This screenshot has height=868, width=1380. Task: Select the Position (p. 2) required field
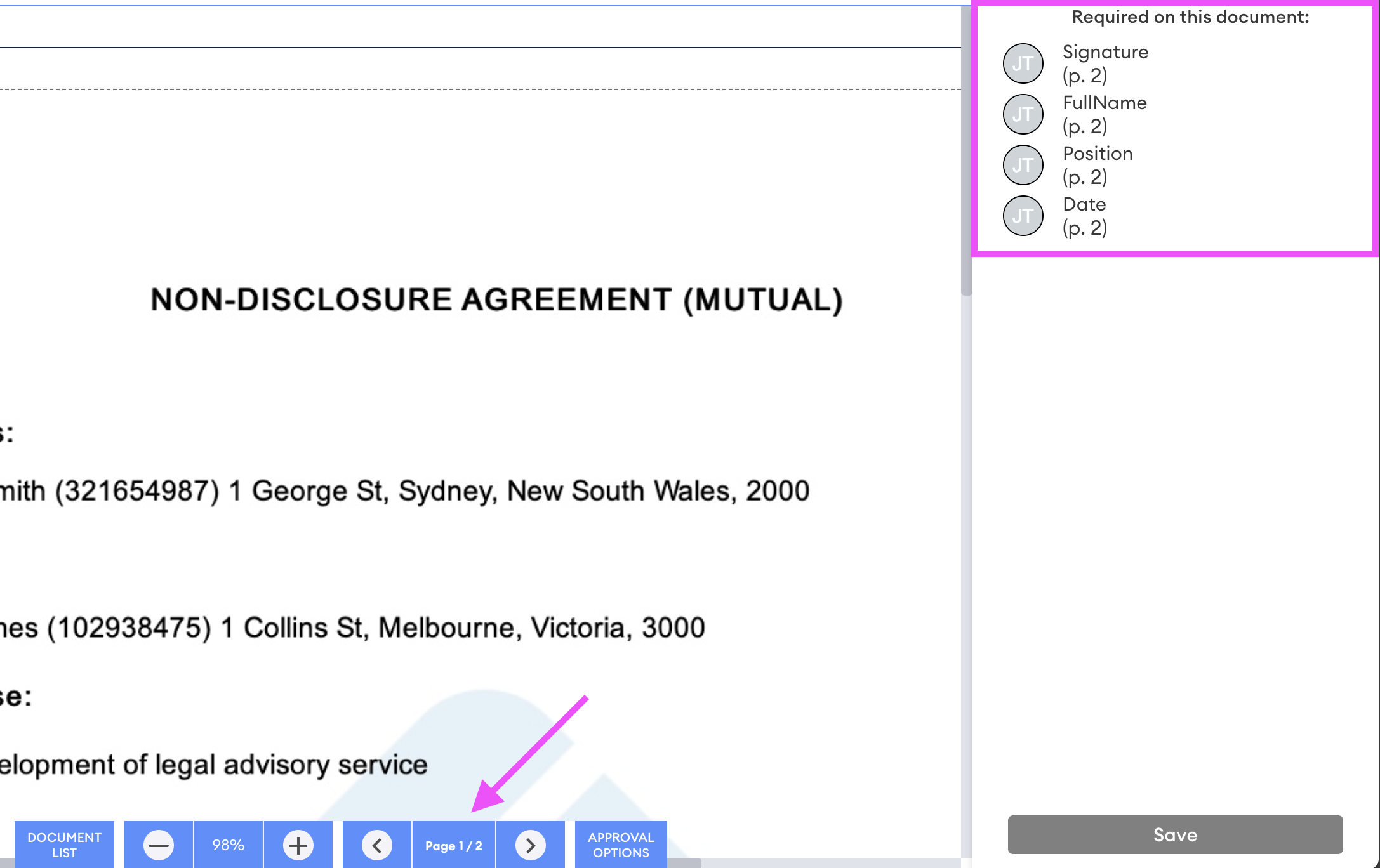point(1098,165)
